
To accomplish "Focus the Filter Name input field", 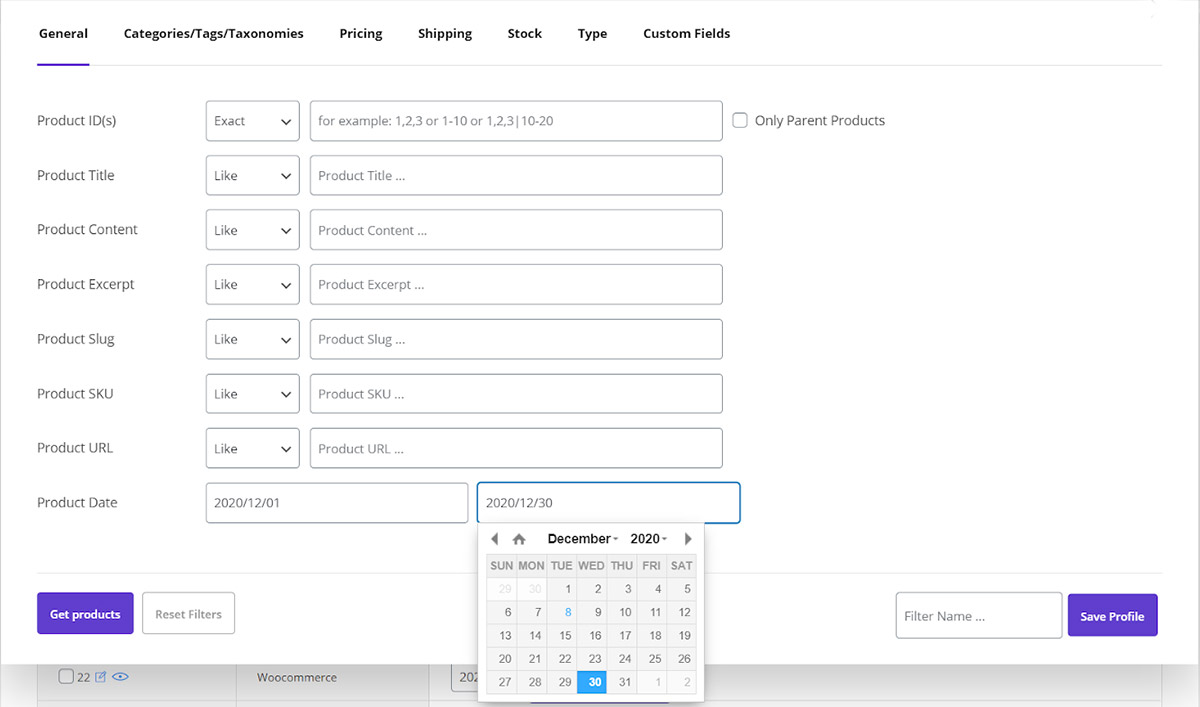I will (978, 616).
